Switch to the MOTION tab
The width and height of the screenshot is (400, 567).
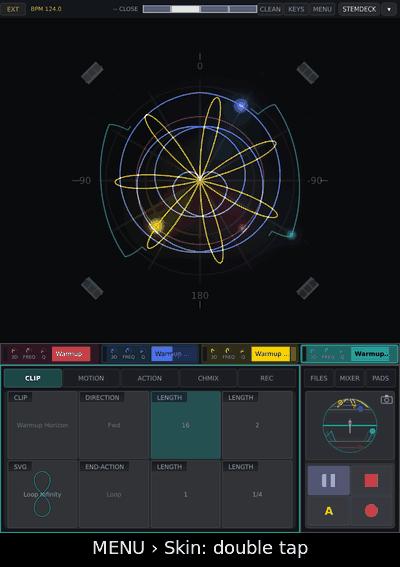coord(91,378)
